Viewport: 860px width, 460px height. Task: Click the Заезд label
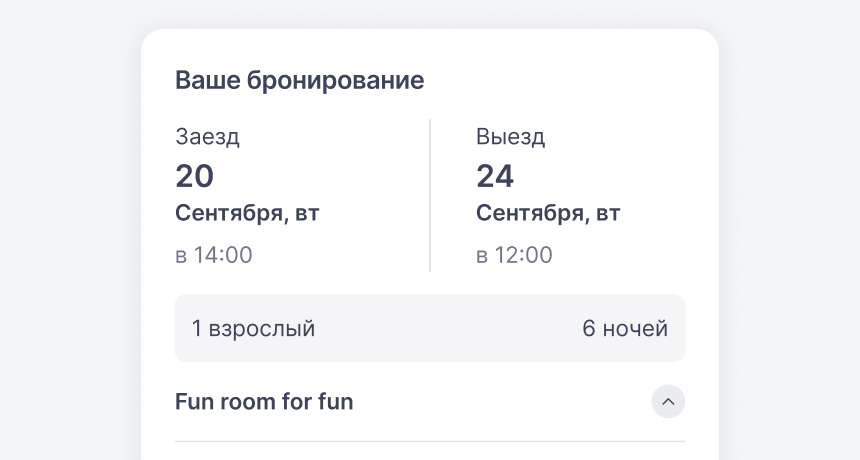click(x=207, y=137)
